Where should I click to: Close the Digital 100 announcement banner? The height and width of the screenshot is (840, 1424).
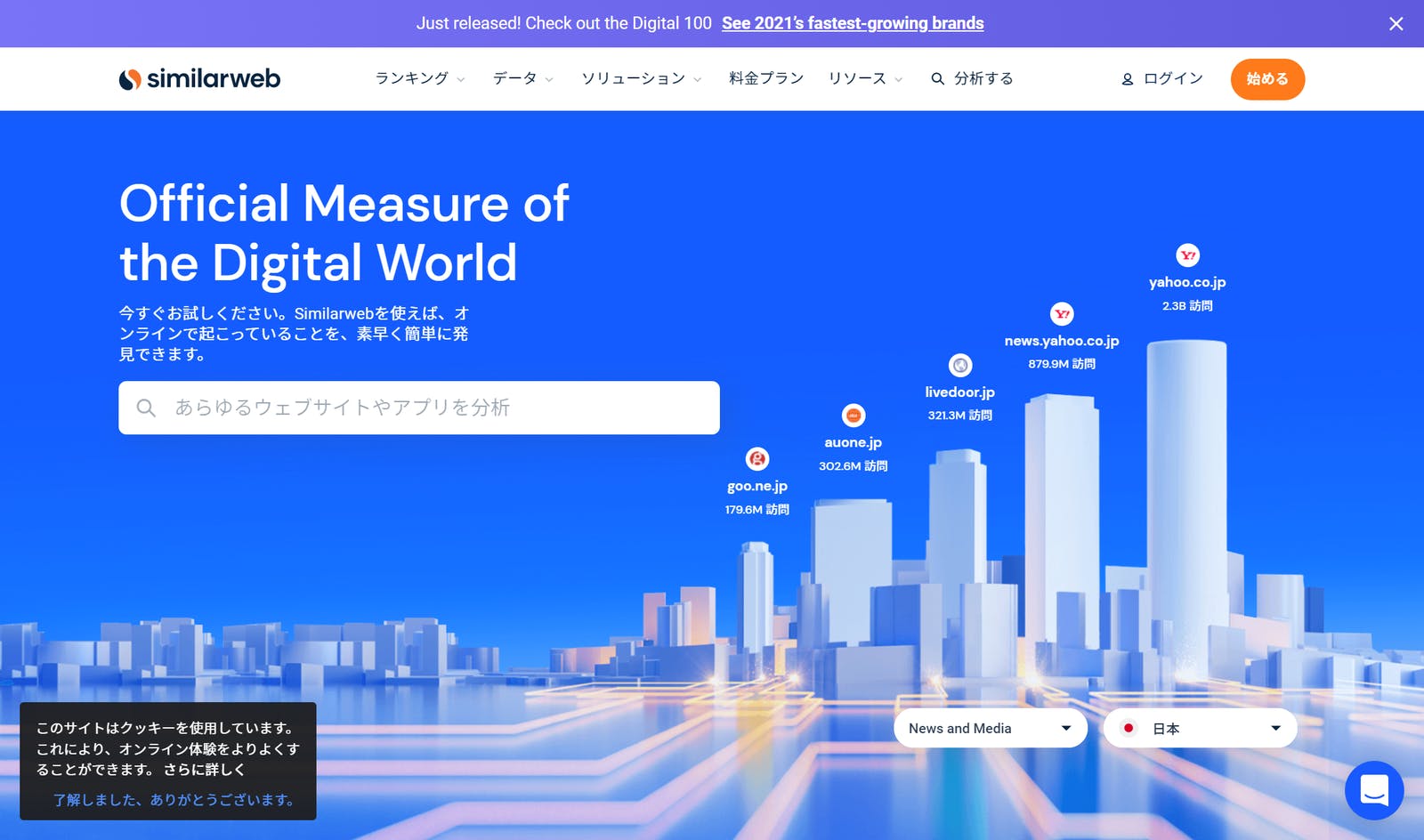[x=1396, y=24]
